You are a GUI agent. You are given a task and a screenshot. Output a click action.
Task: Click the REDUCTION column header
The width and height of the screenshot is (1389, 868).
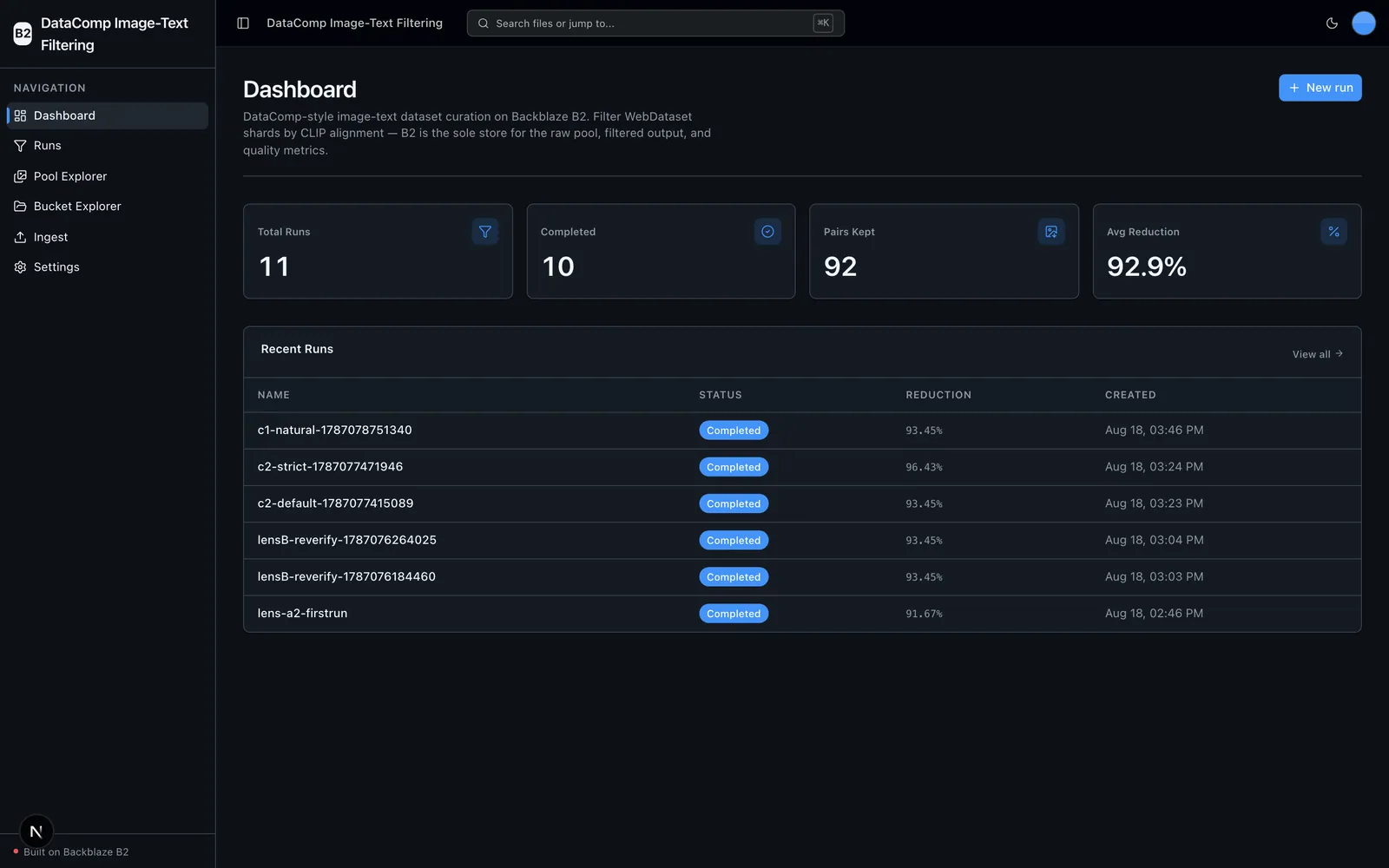pos(938,395)
